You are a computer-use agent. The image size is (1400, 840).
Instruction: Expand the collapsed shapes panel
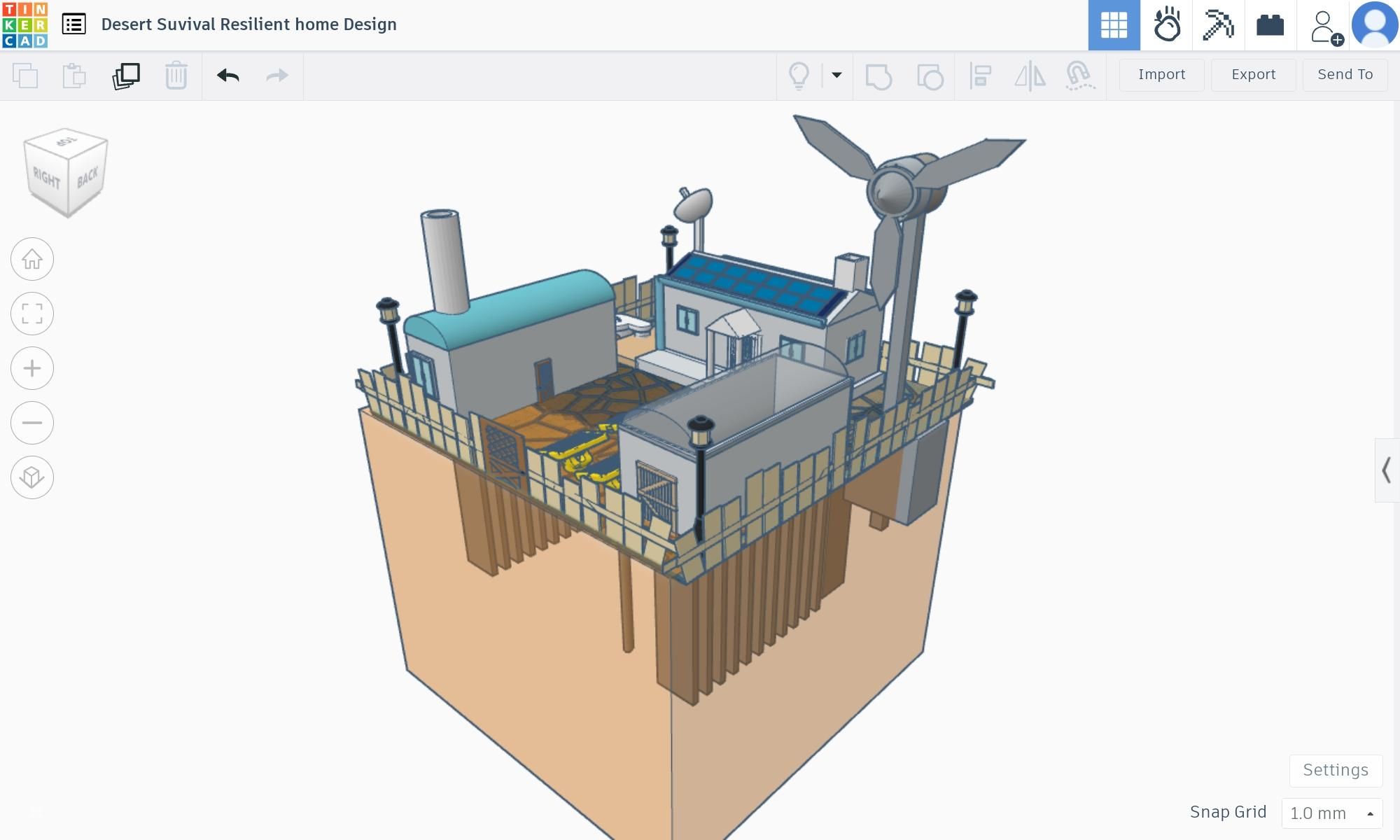[x=1386, y=470]
